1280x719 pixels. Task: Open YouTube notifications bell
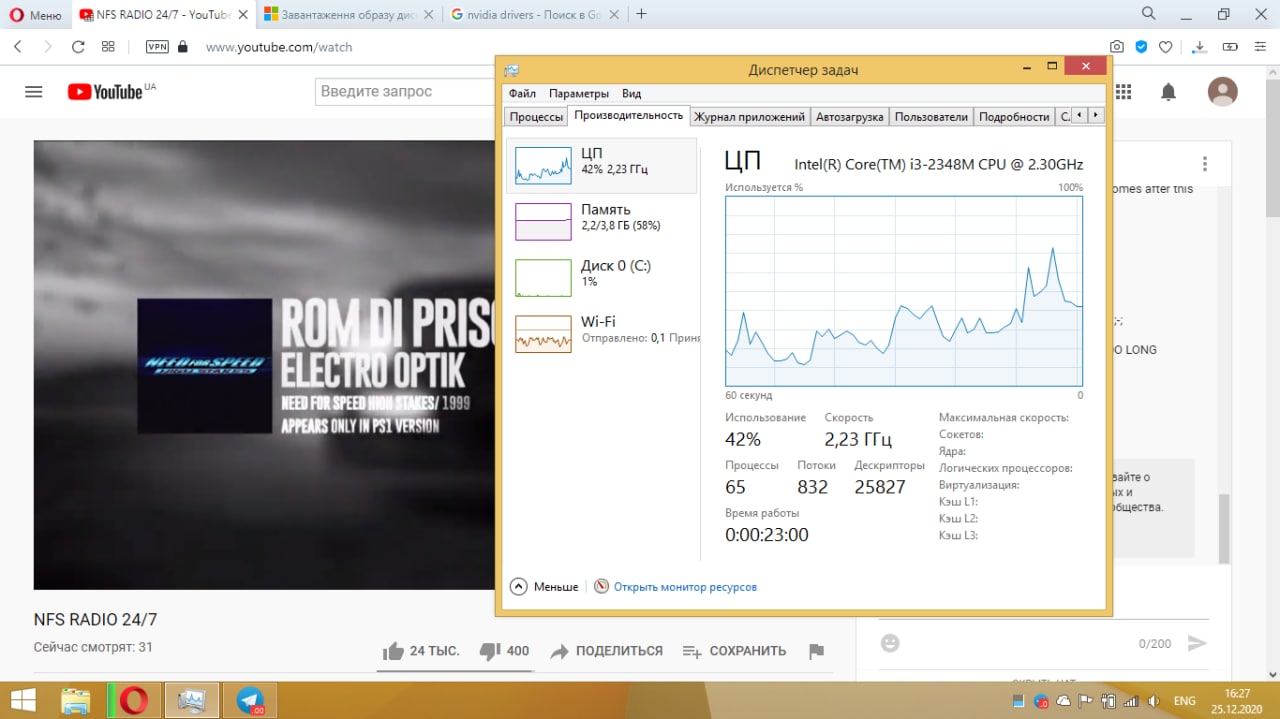coord(1168,92)
